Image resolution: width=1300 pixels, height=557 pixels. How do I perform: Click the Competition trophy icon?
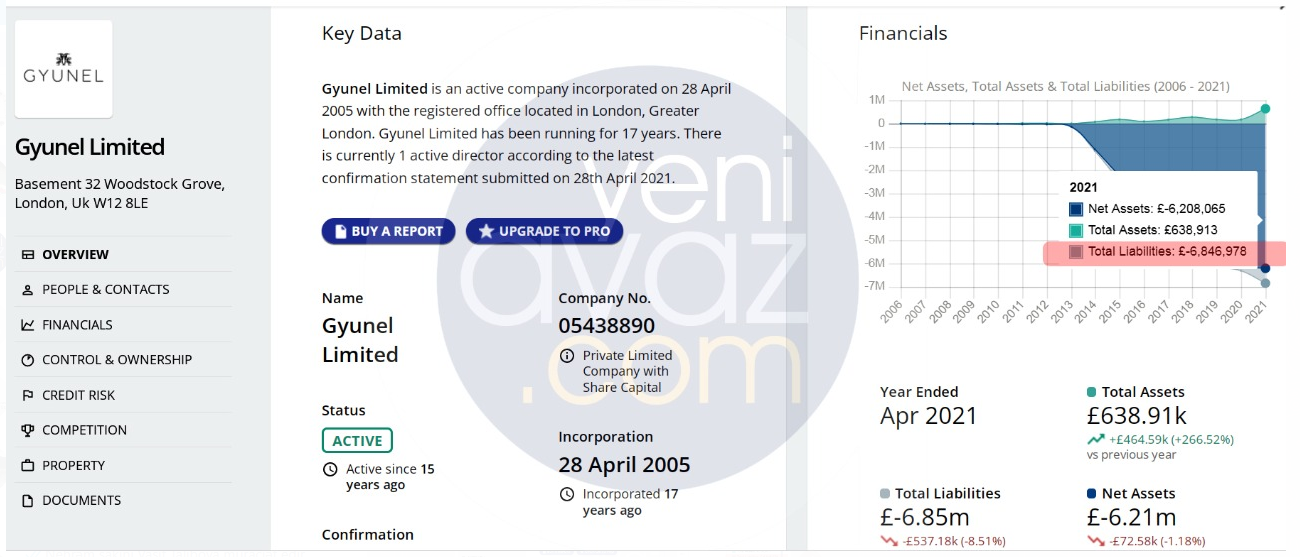click(27, 430)
